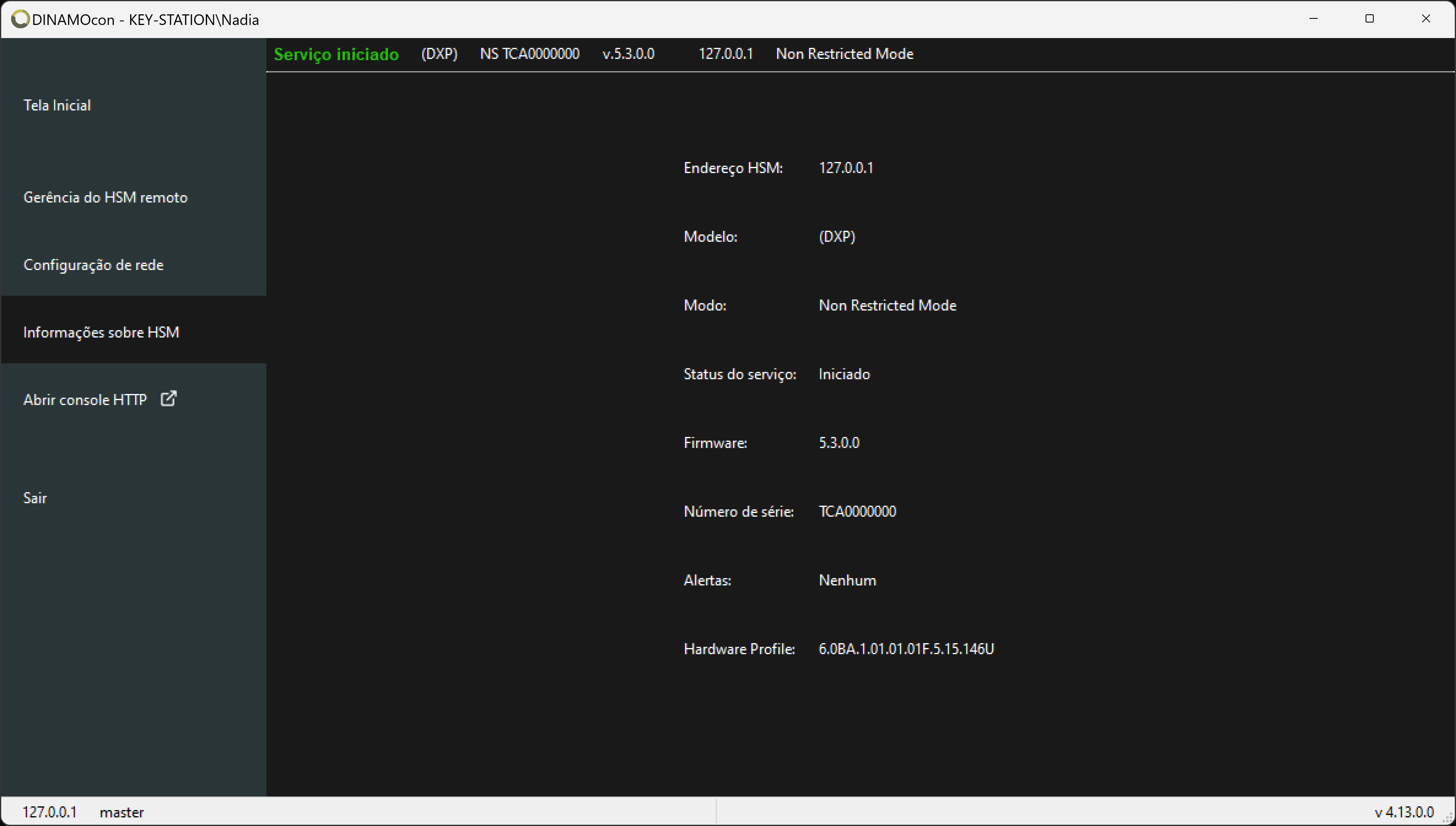Click the (DXP) model in header bar
1456x826 pixels.
[x=439, y=54]
